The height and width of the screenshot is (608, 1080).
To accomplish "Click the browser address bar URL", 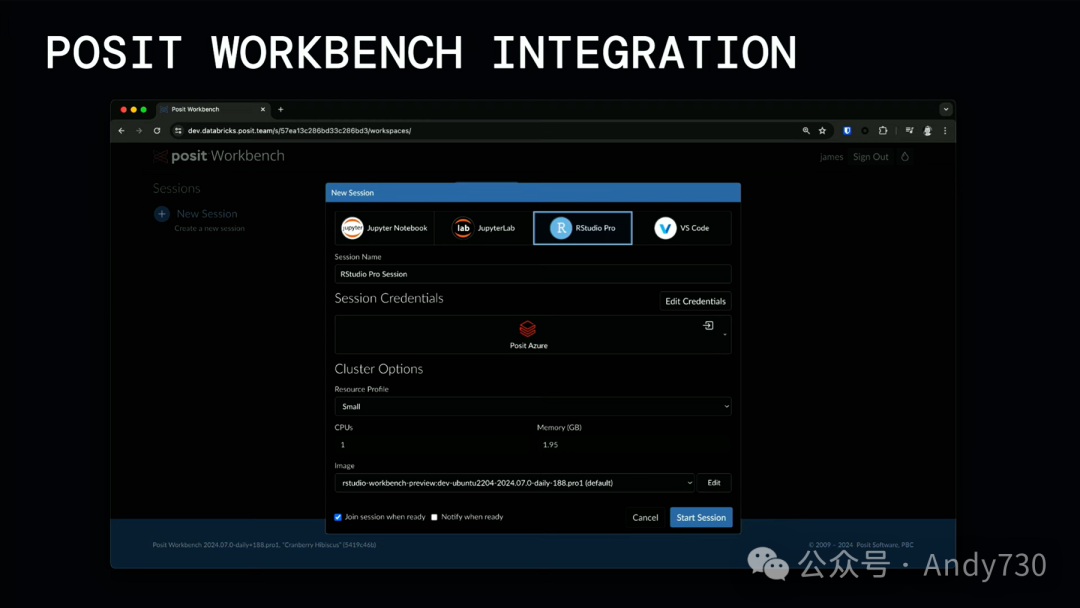I will pyautogui.click(x=300, y=131).
